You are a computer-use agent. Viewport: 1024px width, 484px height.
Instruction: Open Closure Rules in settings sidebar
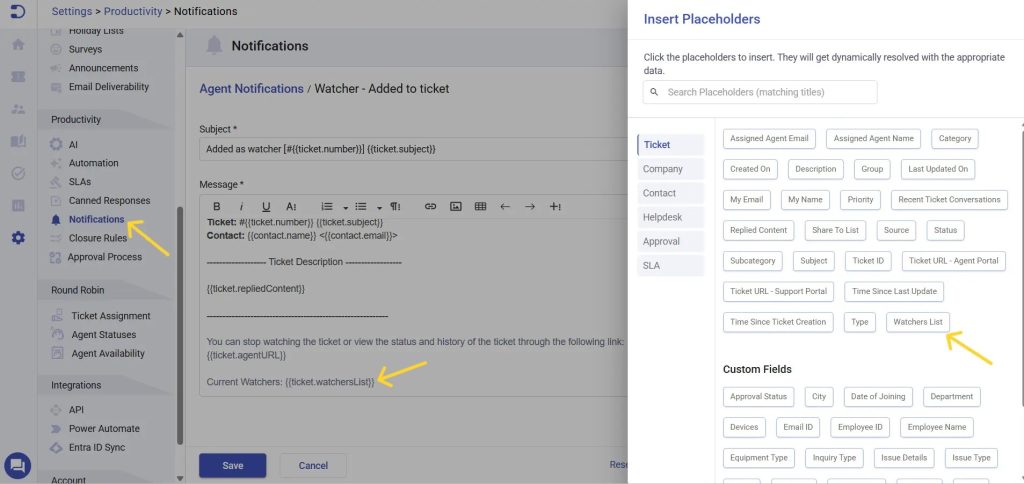(97, 238)
